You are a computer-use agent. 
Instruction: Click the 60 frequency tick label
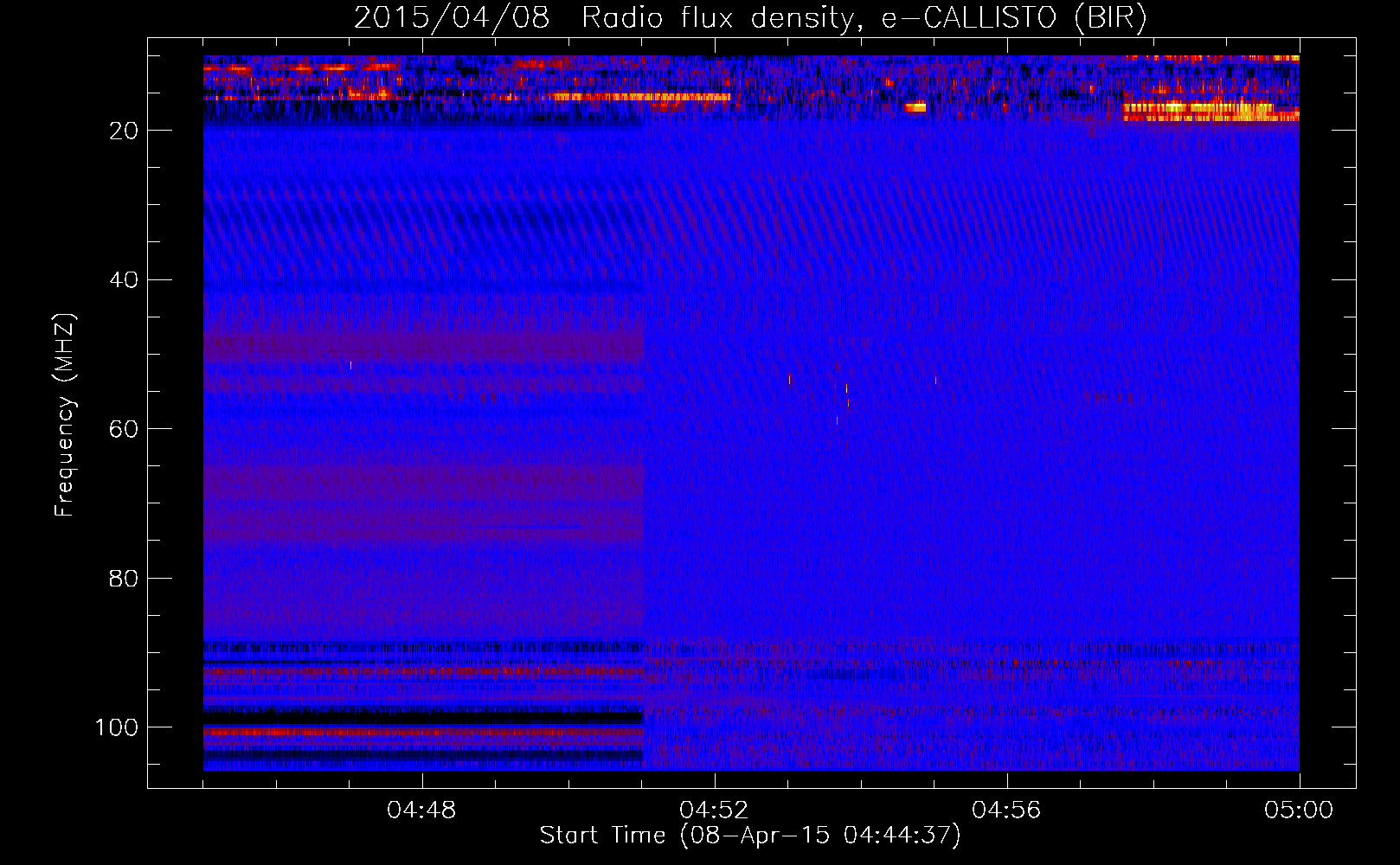point(124,429)
